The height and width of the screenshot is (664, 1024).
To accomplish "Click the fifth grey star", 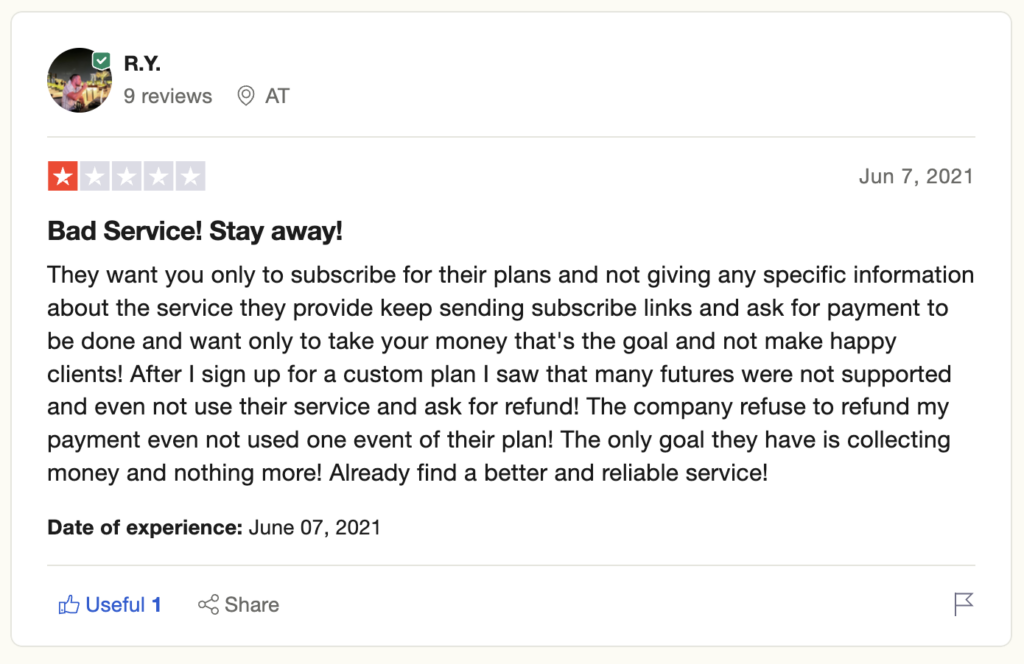I will pyautogui.click(x=189, y=177).
